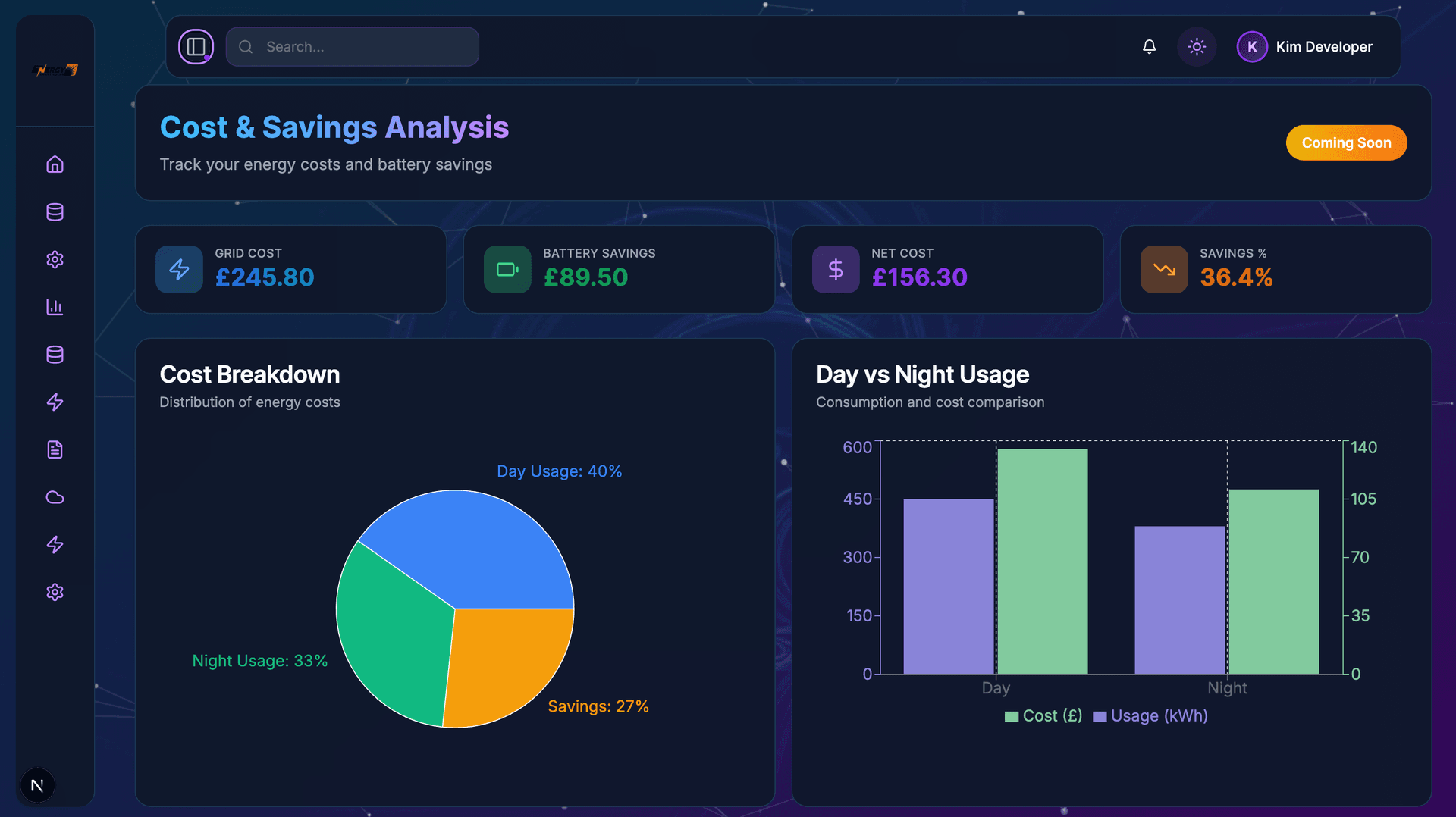Toggle the Cost (£) legend series
Viewport: 1456px width, 817px height.
(1043, 716)
